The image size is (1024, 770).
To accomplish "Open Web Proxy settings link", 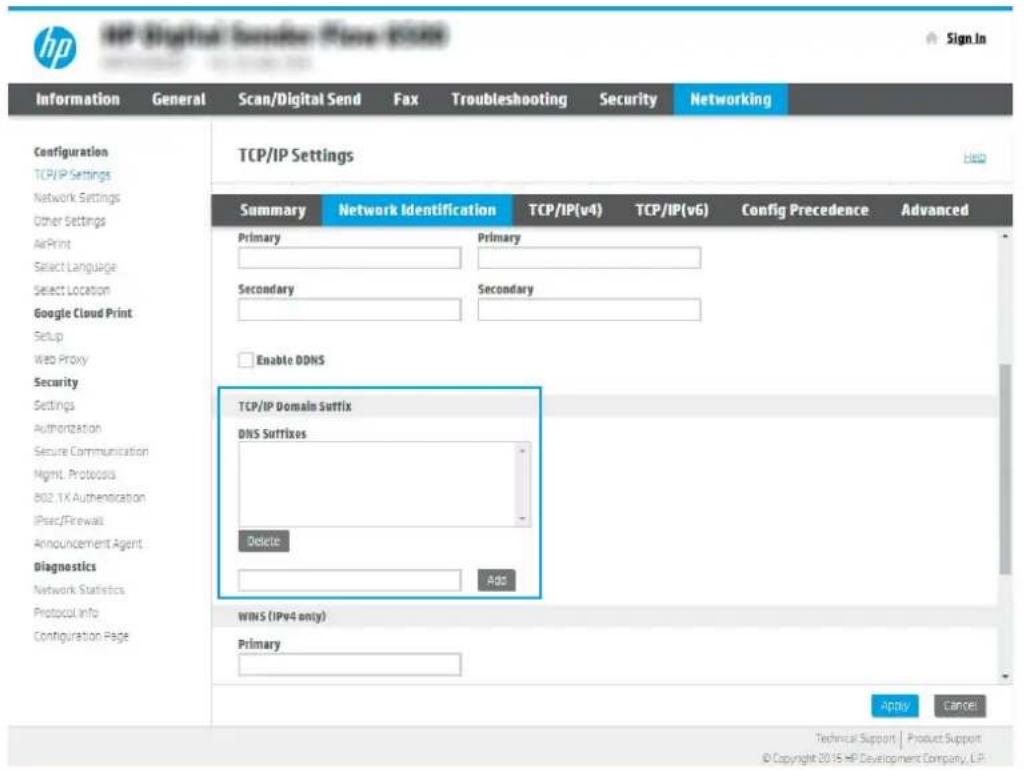I will click(60, 359).
